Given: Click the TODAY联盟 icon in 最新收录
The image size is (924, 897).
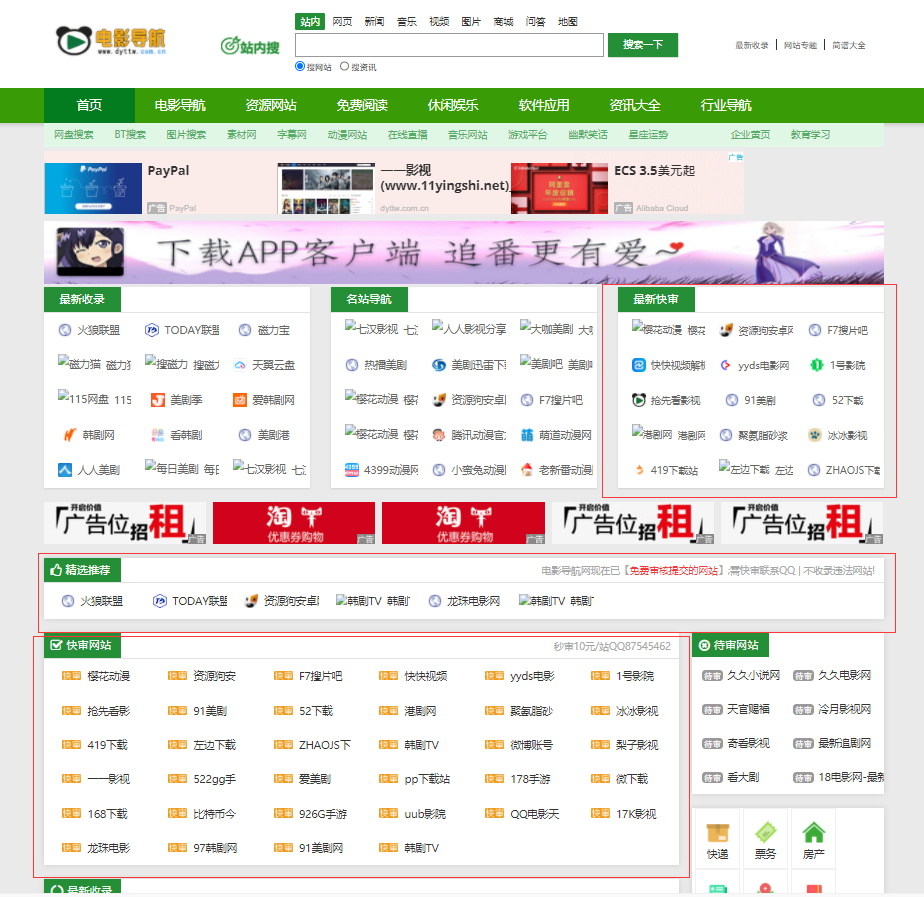Looking at the screenshot, I should pyautogui.click(x=151, y=330).
